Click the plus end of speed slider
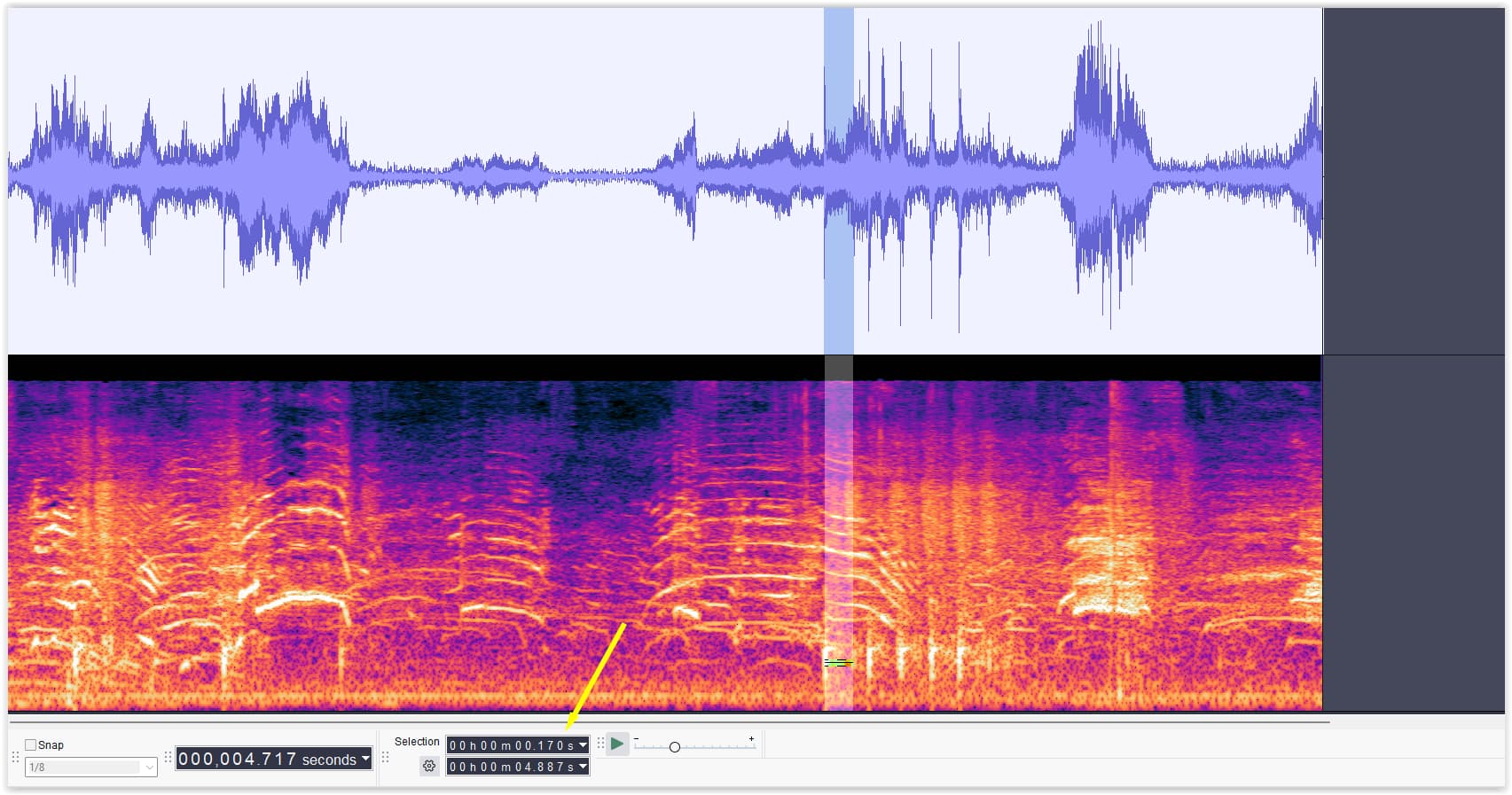The height and width of the screenshot is (795, 1512). [751, 739]
